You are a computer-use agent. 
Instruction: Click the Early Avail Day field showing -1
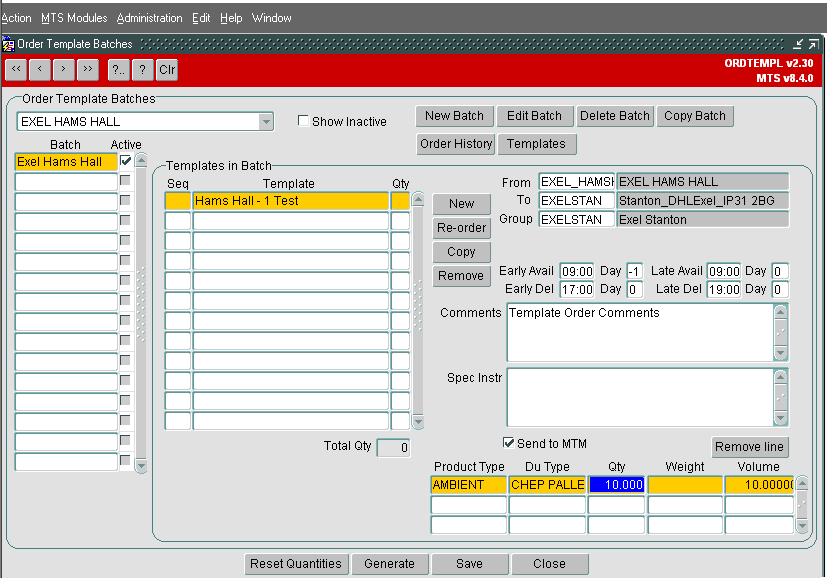pos(634,272)
